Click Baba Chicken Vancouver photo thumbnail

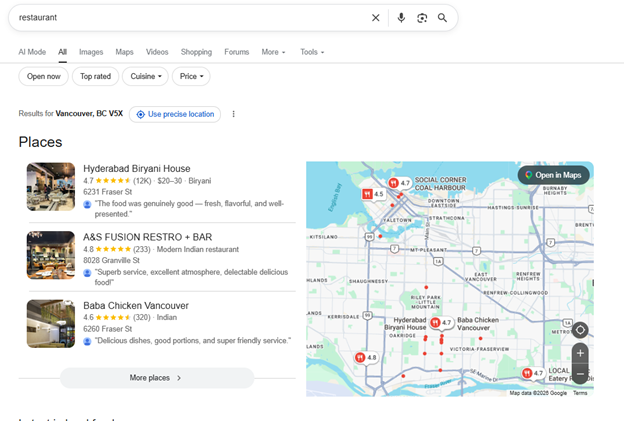(x=51, y=324)
